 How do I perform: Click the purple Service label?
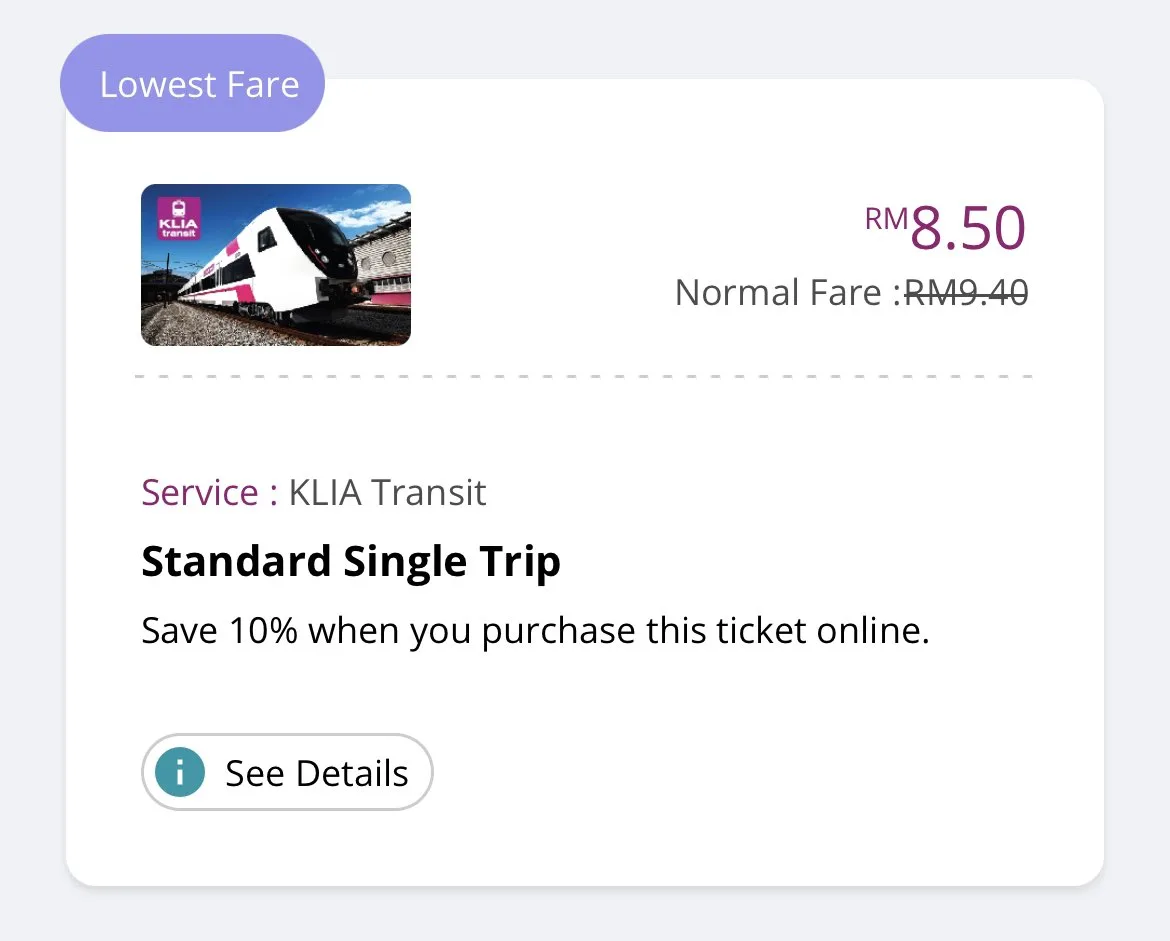point(210,493)
